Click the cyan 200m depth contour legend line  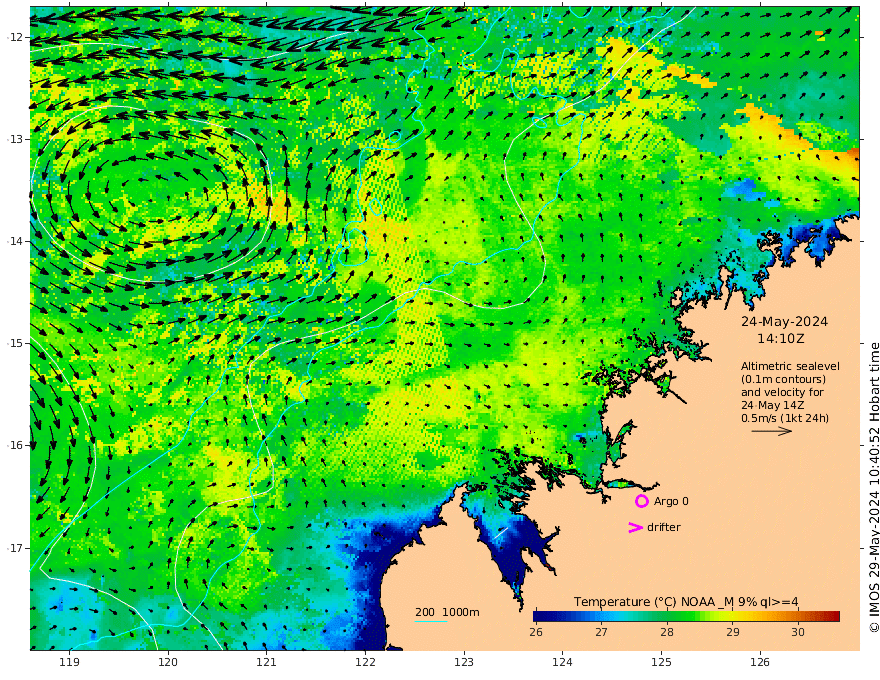click(x=430, y=621)
